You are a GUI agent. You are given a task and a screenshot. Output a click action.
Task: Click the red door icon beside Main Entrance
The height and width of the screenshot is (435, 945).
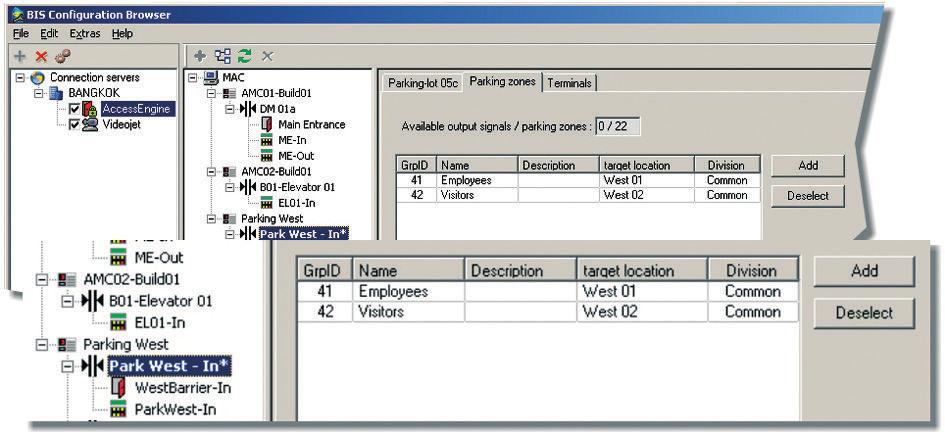pyautogui.click(x=267, y=125)
